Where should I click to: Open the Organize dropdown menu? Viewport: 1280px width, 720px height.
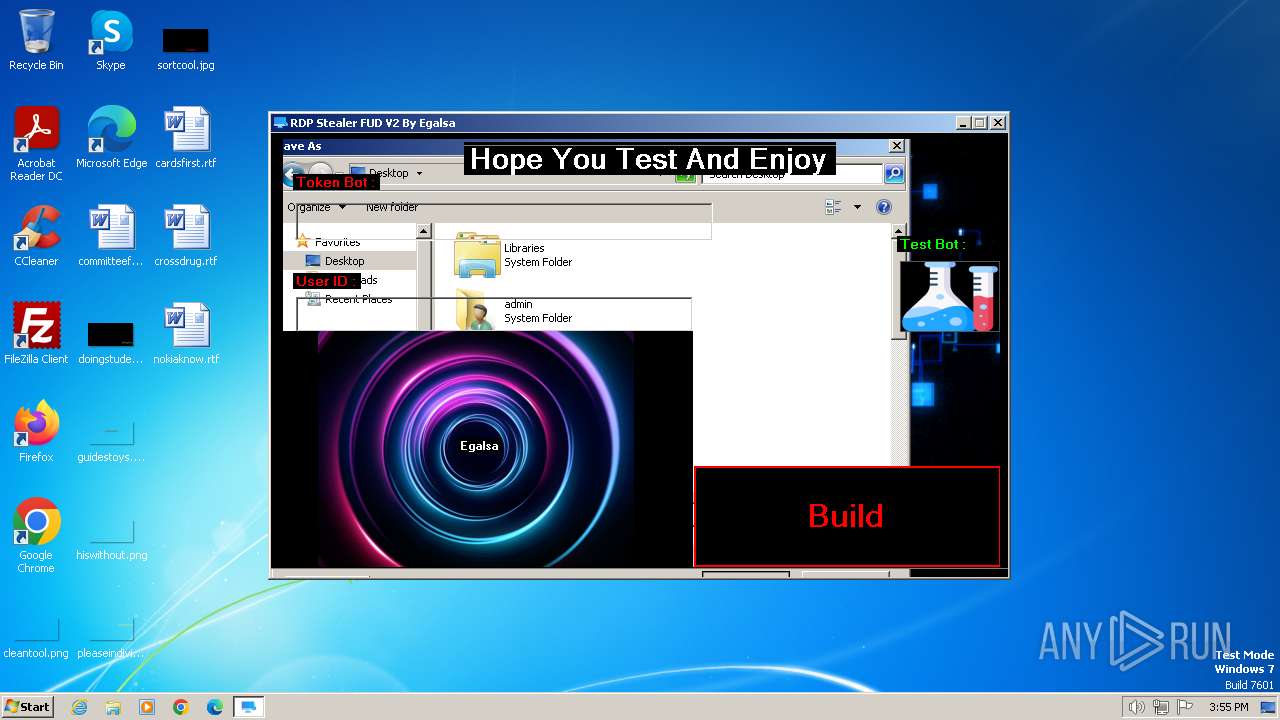[316, 207]
